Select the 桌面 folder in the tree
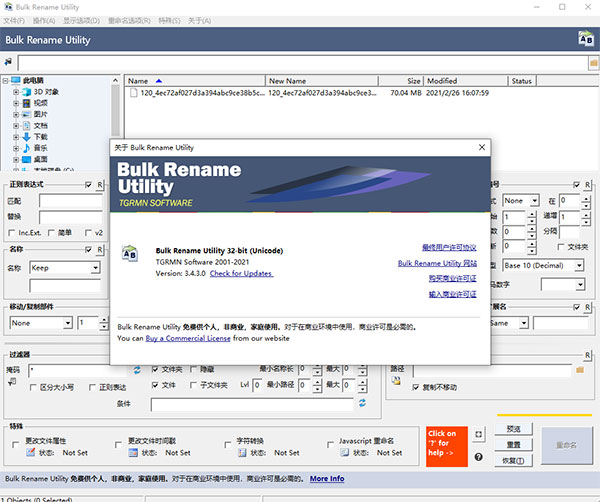Viewport: 600px width, 502px height. point(40,159)
